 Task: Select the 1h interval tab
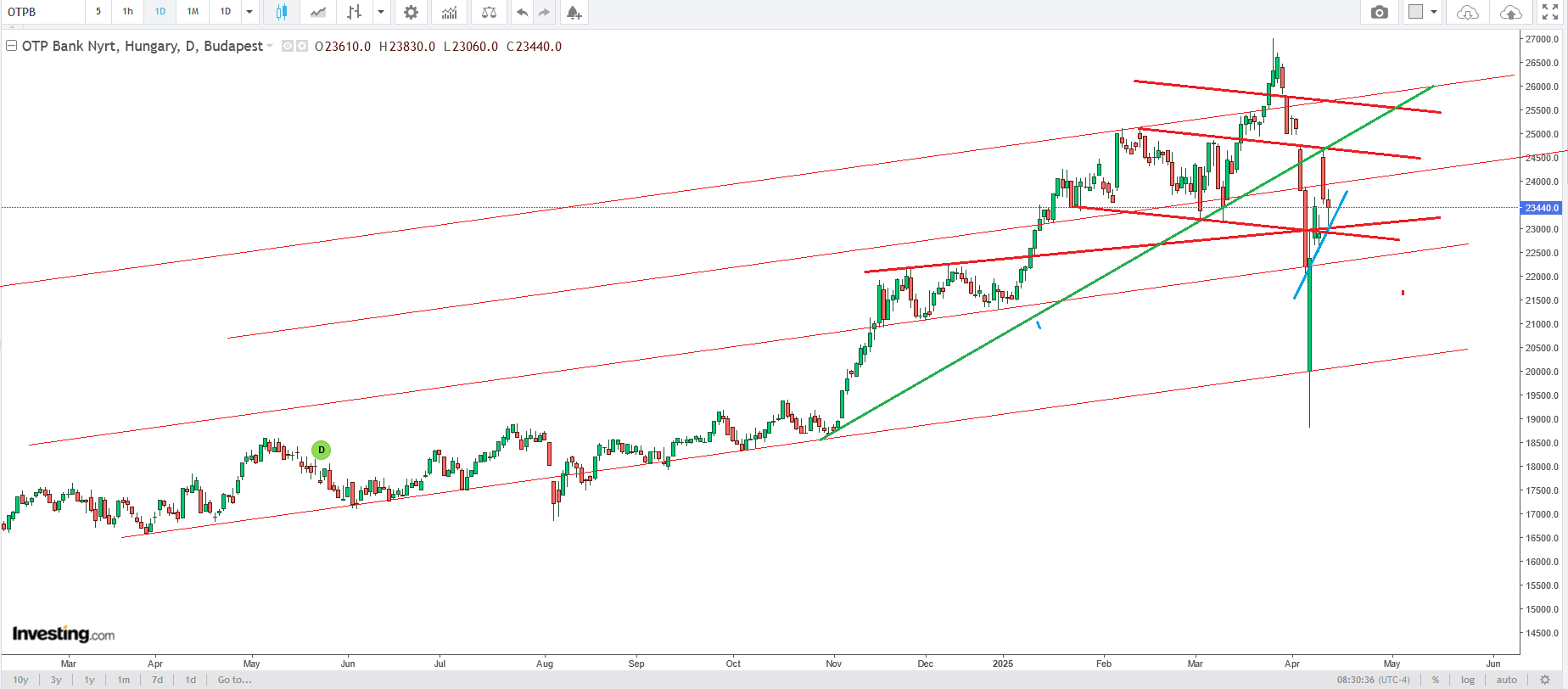(x=127, y=12)
